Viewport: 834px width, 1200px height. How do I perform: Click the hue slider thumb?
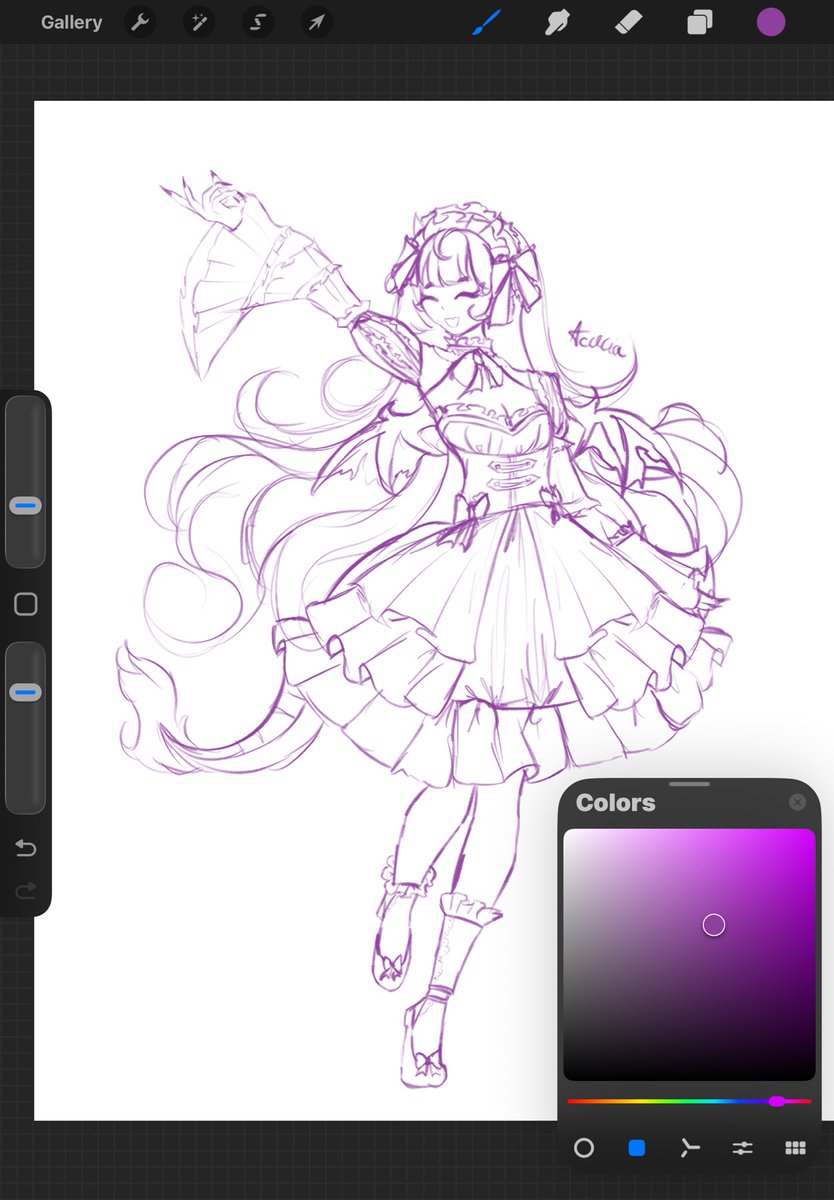(x=776, y=1101)
